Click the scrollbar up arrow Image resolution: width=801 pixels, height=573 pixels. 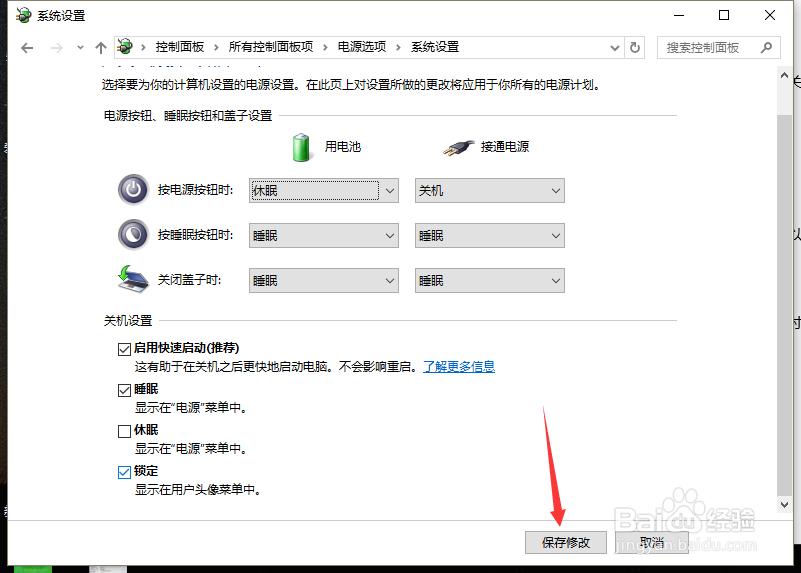tap(784, 76)
